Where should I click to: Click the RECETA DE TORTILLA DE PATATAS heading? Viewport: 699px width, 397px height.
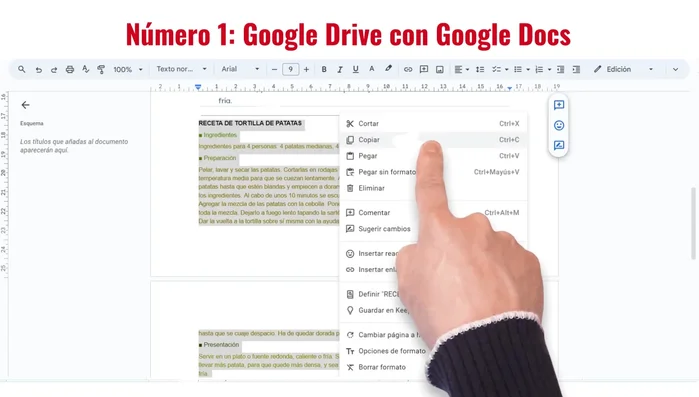pos(250,123)
